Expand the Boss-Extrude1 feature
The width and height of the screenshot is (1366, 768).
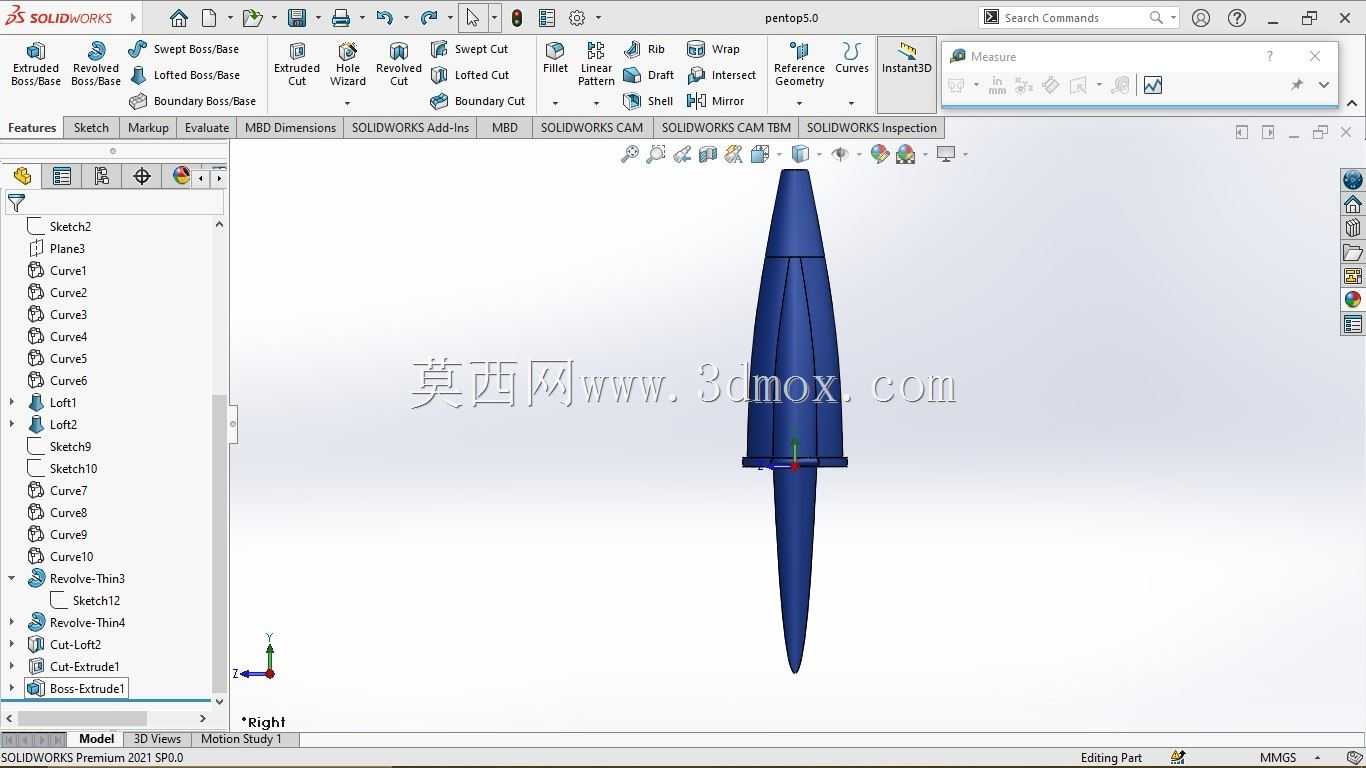click(12, 688)
